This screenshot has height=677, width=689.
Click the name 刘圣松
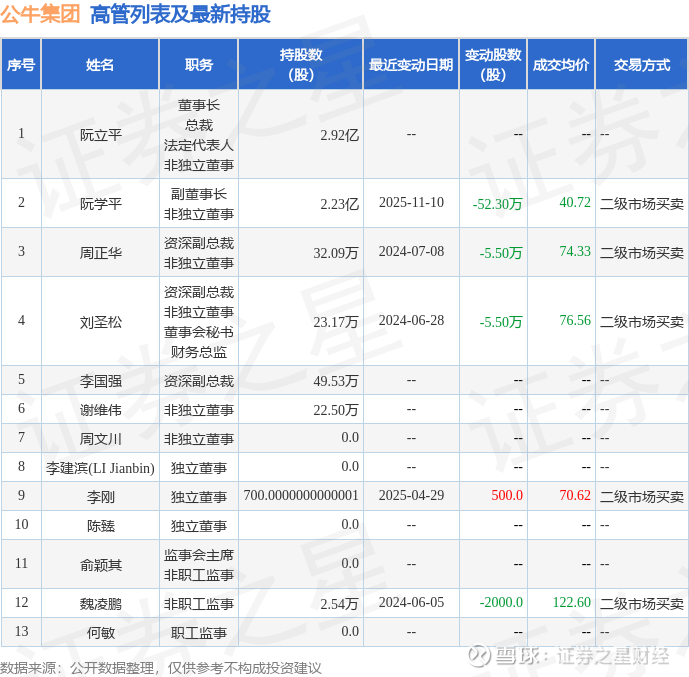point(101,322)
